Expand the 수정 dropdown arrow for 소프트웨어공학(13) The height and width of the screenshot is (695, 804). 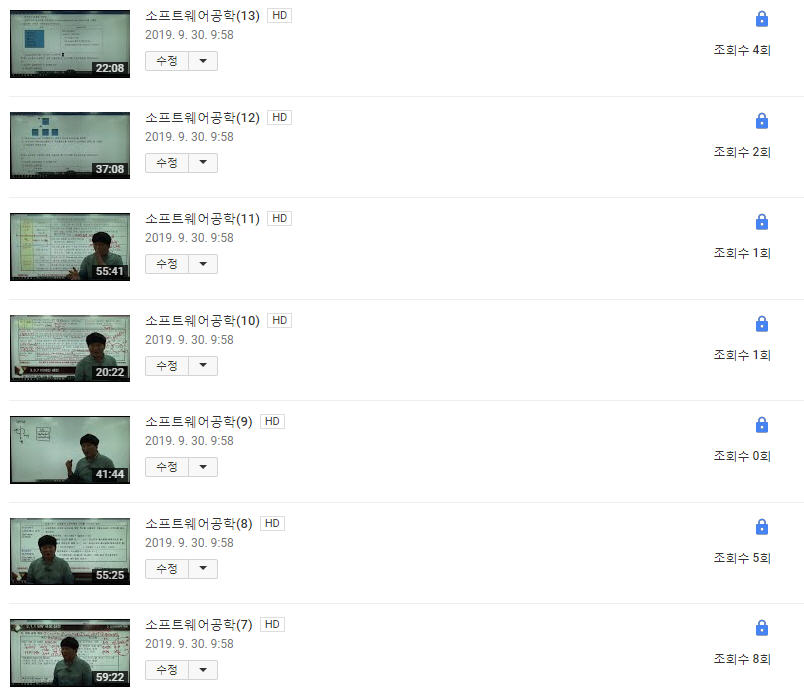click(203, 61)
